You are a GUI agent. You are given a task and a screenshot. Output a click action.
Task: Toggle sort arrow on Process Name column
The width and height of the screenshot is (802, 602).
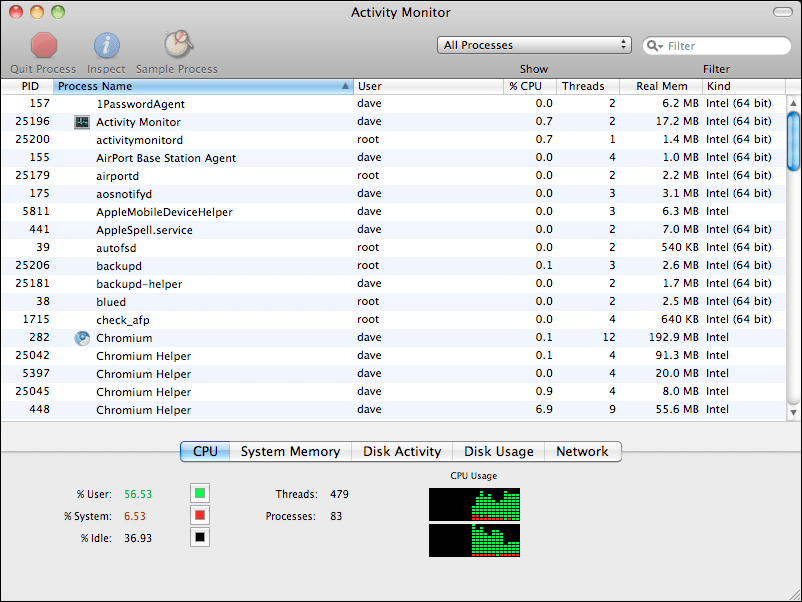click(x=345, y=86)
